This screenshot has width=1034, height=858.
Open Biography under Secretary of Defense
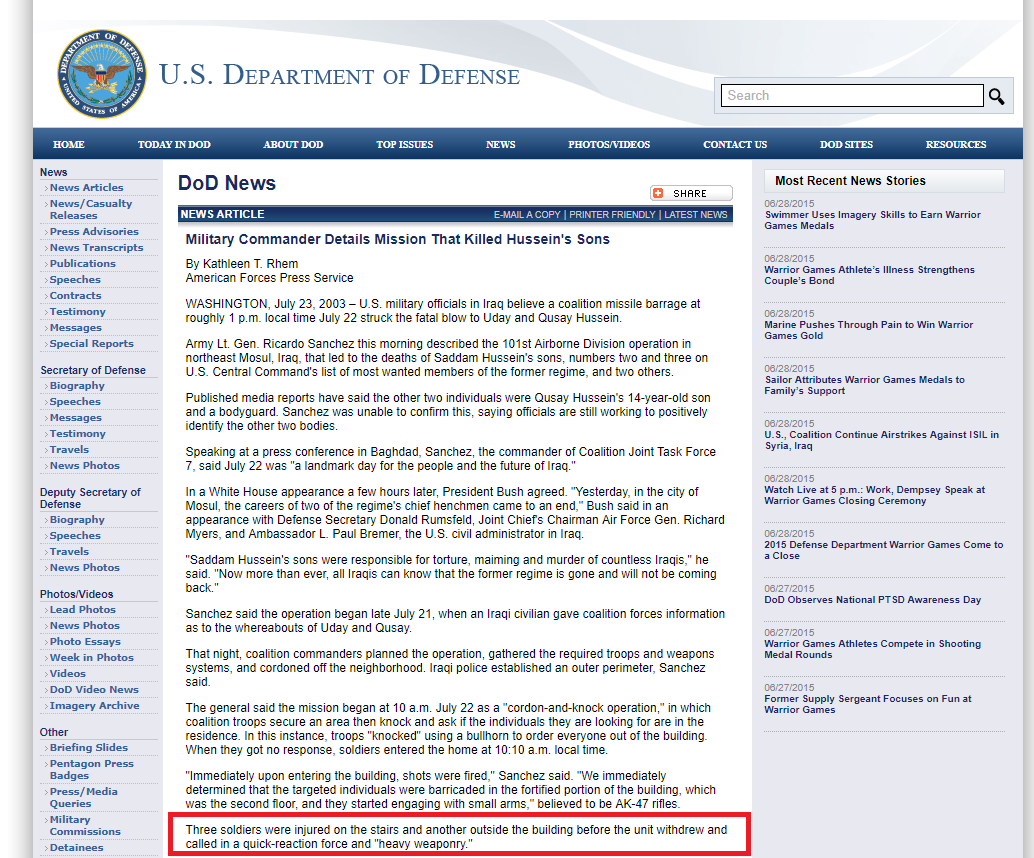click(x=77, y=386)
